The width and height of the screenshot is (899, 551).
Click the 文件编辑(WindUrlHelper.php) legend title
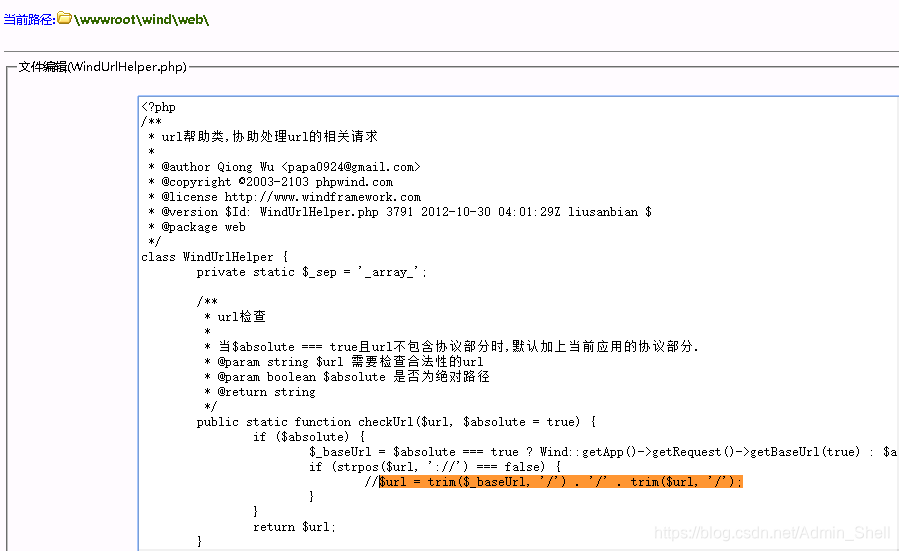[x=103, y=67]
